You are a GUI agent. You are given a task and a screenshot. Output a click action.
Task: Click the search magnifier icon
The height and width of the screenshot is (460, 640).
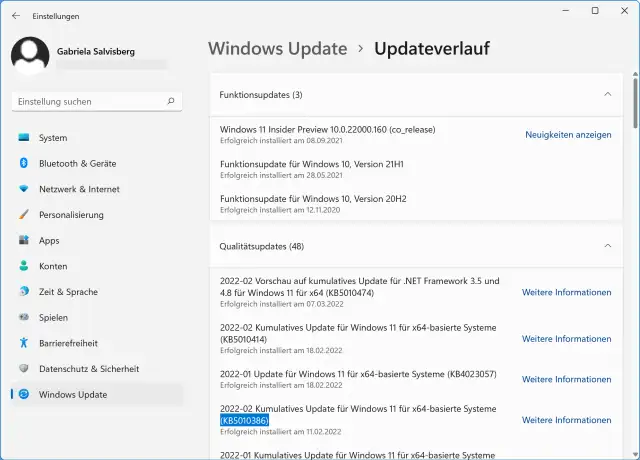171,101
